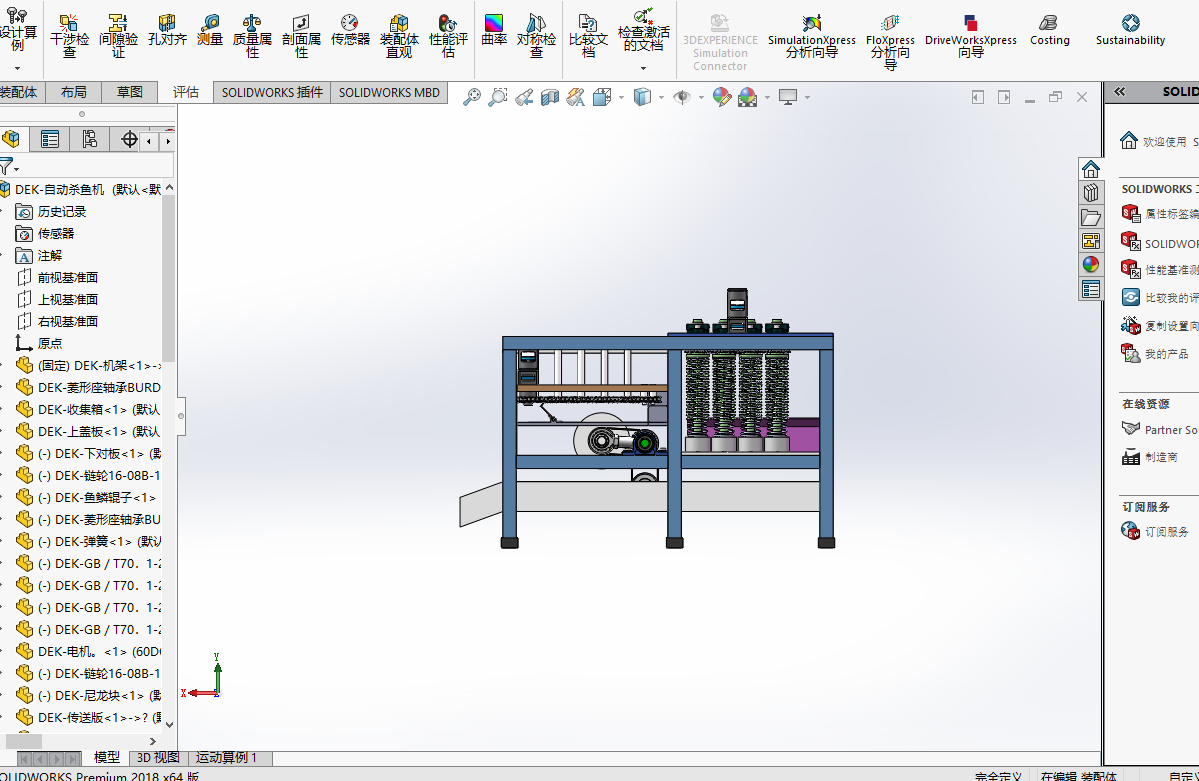Select 前视基准面 (Front Plane) in tree
Image resolution: width=1199 pixels, height=781 pixels.
(x=68, y=278)
